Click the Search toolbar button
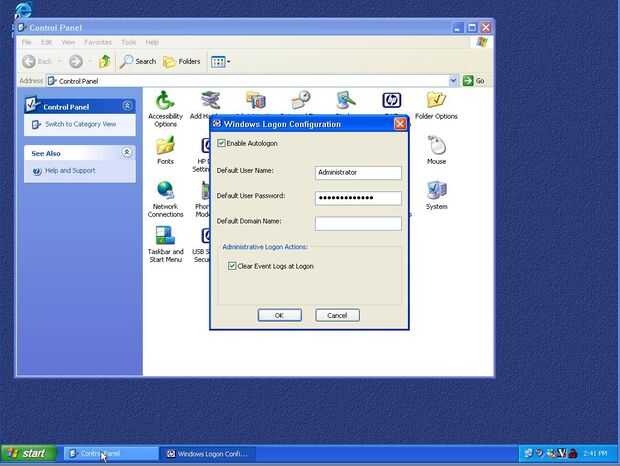This screenshot has width=620, height=466. coord(138,61)
